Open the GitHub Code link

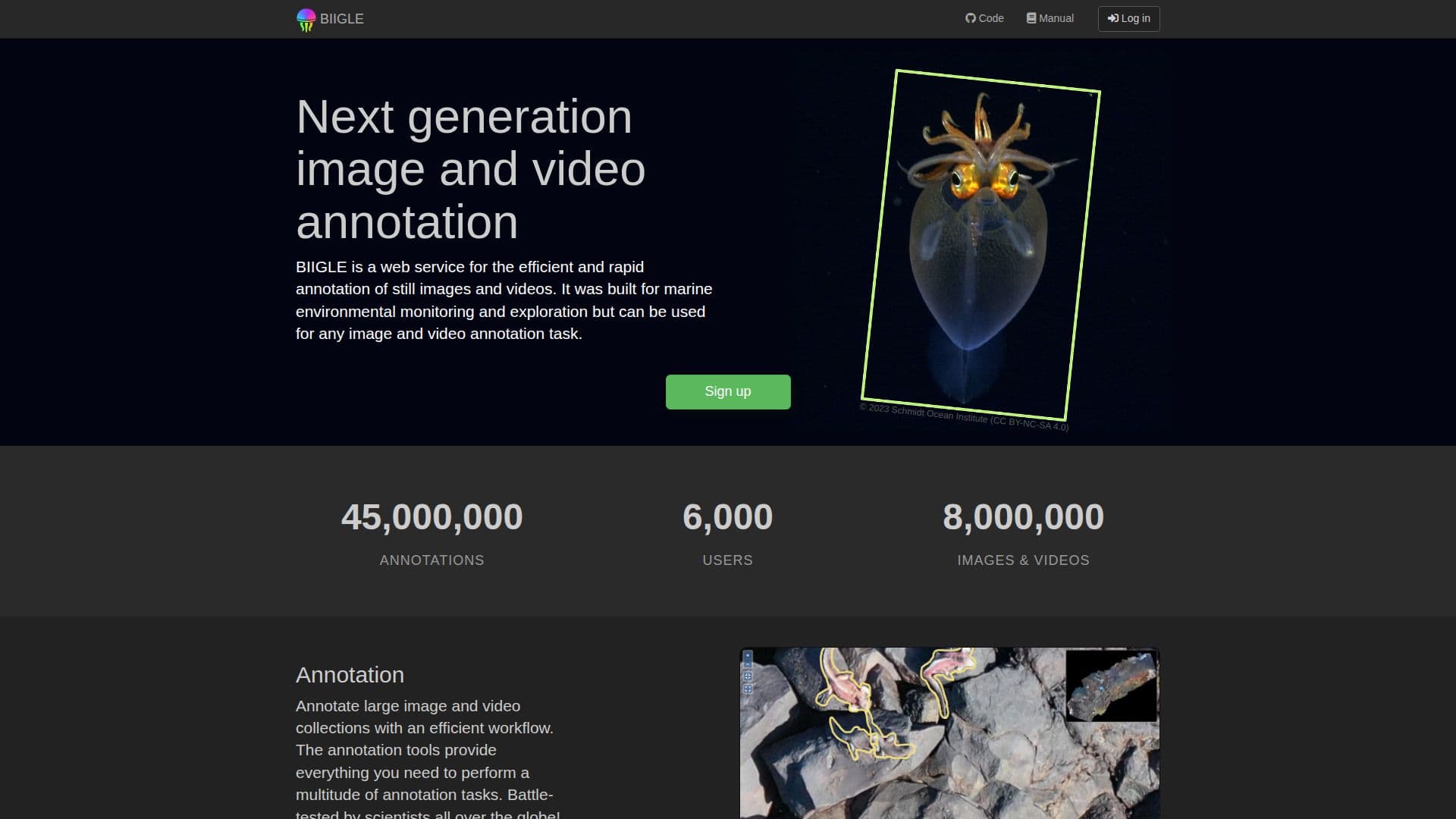pos(984,18)
